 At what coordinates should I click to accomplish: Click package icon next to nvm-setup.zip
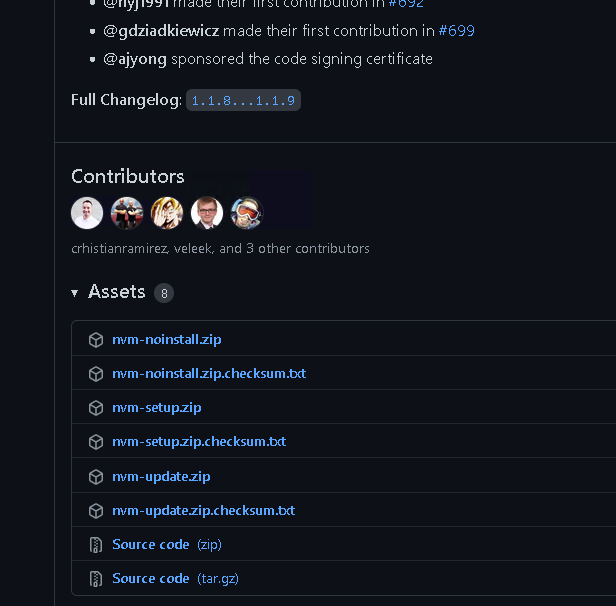pyautogui.click(x=96, y=408)
